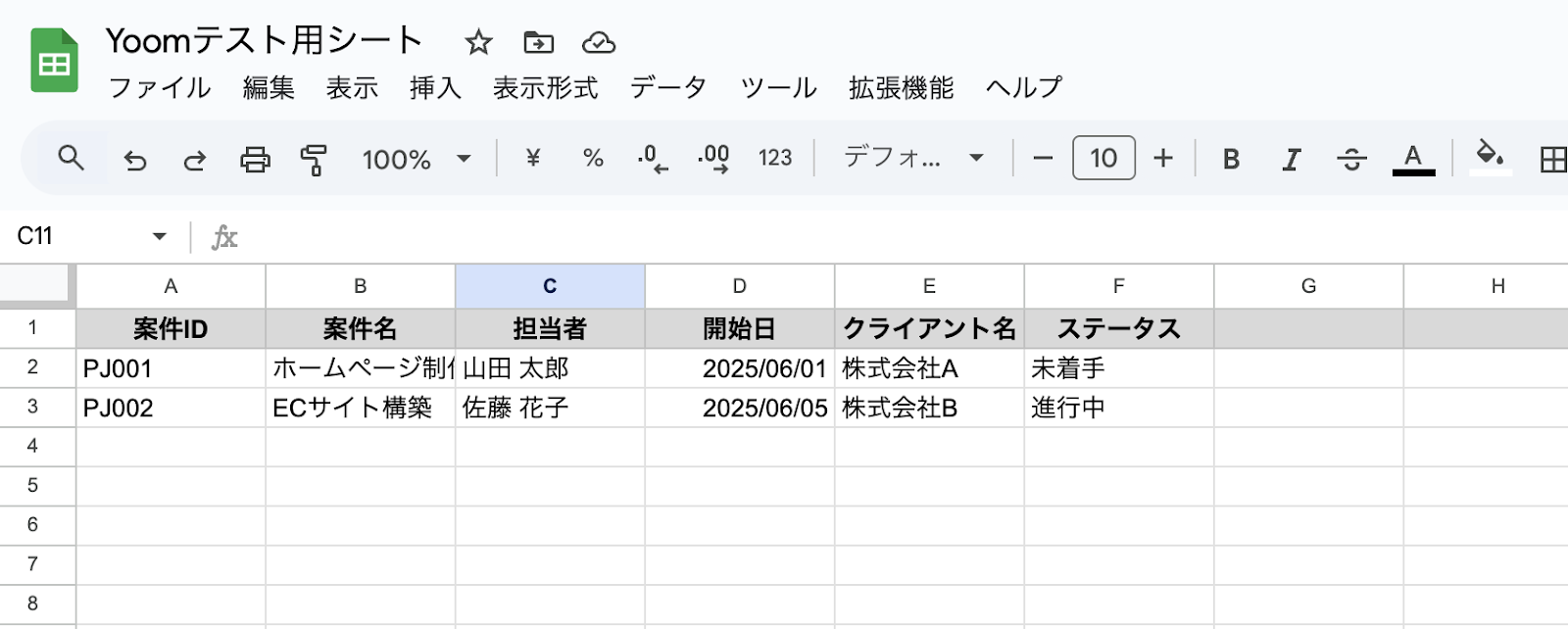Screen dimensions: 1568x629
Task: Expand the name box dropdown arrow
Action: pos(159,236)
